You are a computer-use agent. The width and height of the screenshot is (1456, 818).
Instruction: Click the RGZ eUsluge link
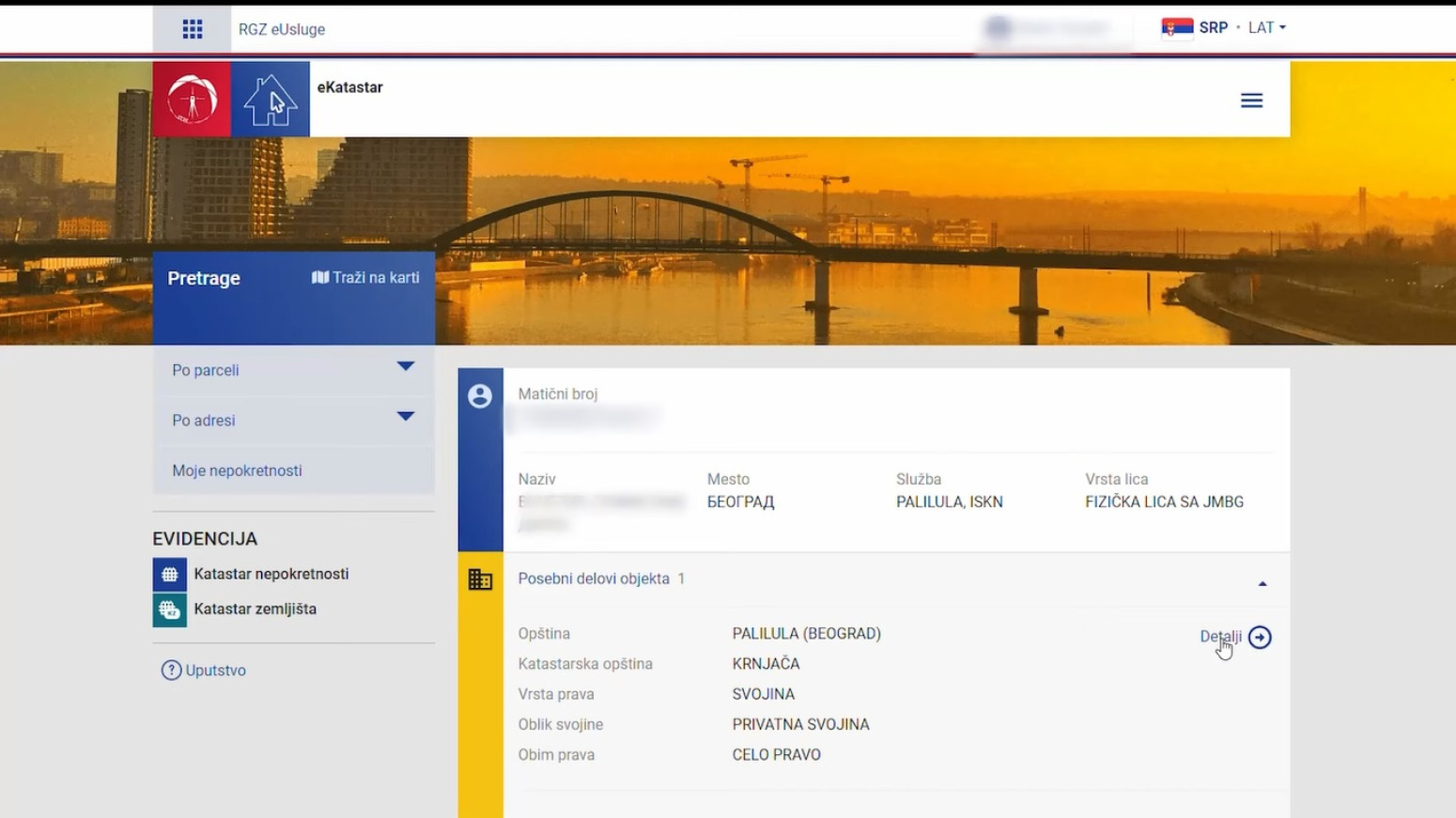point(282,29)
